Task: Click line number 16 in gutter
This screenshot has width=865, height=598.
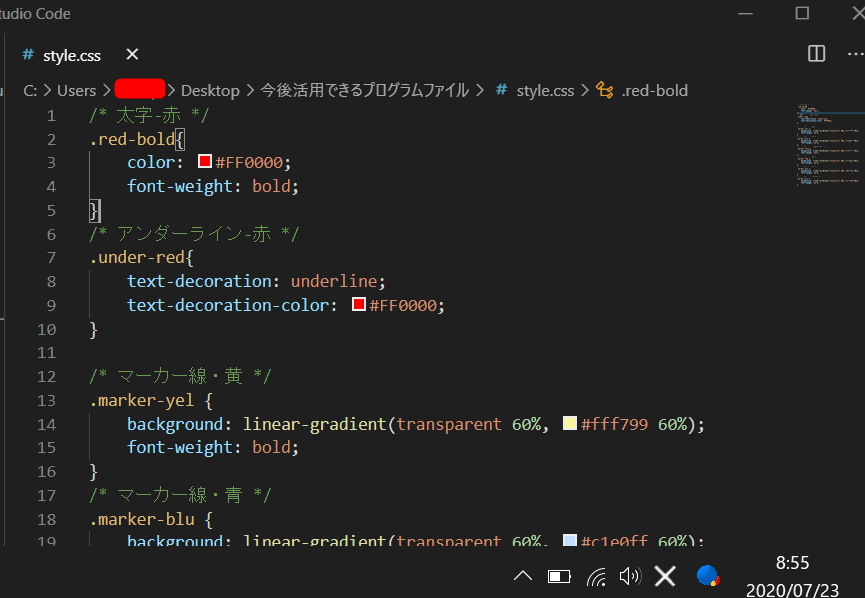Action: 46,472
